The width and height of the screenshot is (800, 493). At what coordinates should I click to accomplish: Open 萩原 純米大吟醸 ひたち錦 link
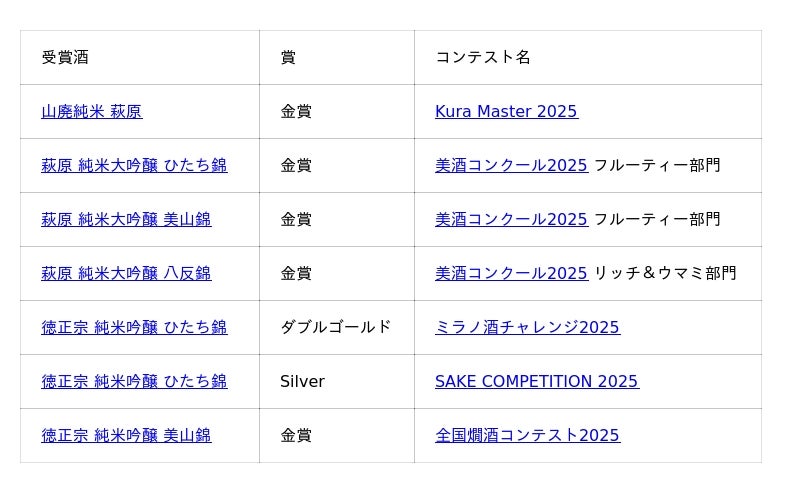(134, 166)
